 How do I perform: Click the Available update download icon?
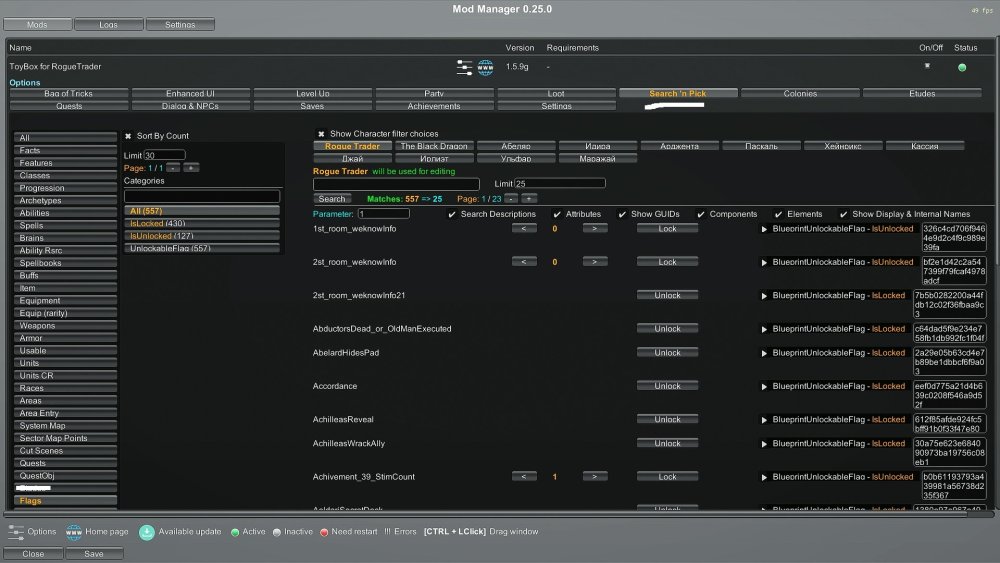[147, 532]
